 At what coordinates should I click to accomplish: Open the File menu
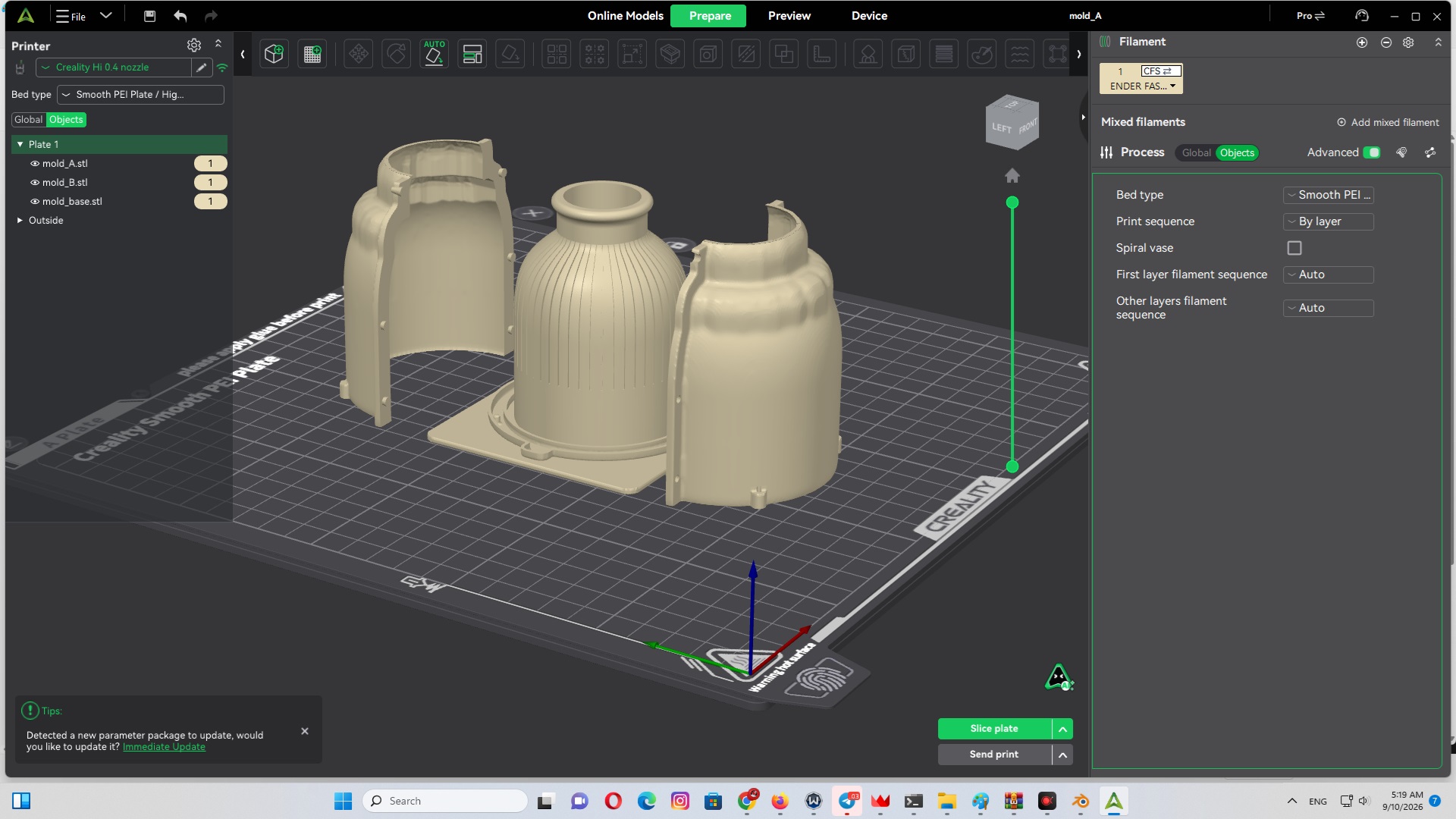point(71,16)
